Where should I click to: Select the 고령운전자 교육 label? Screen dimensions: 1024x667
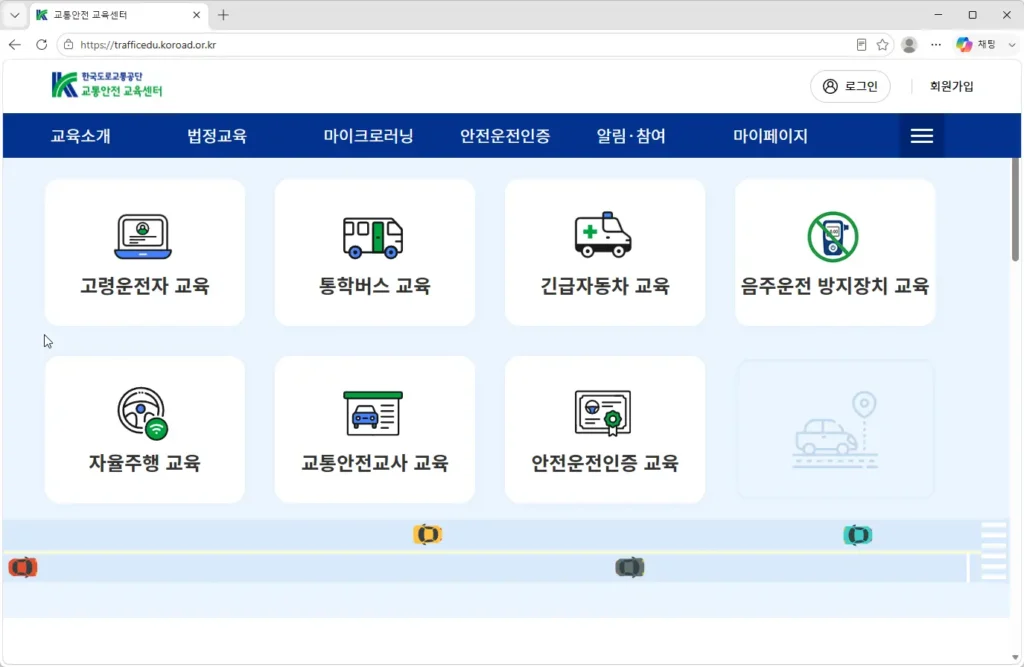144,285
